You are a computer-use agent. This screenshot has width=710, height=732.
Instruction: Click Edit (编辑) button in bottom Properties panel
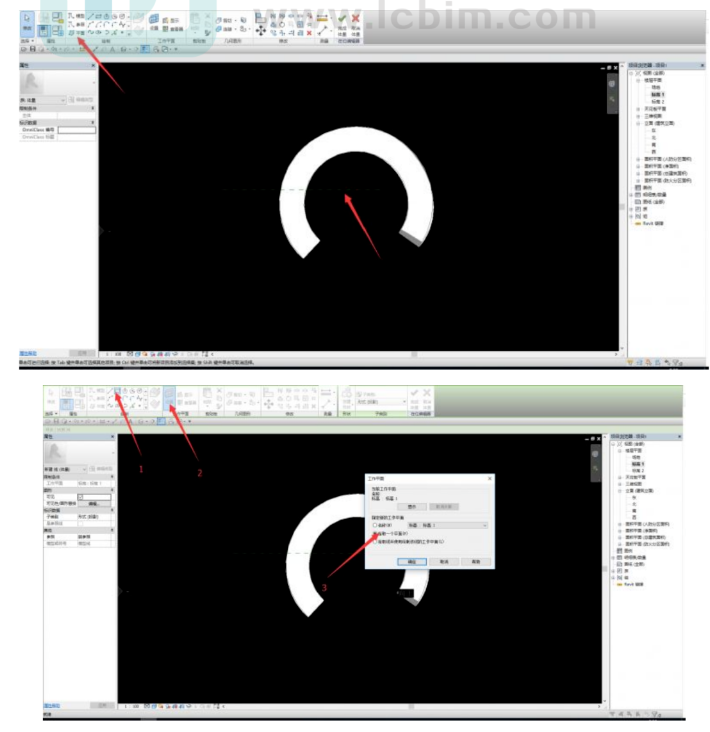(x=94, y=504)
